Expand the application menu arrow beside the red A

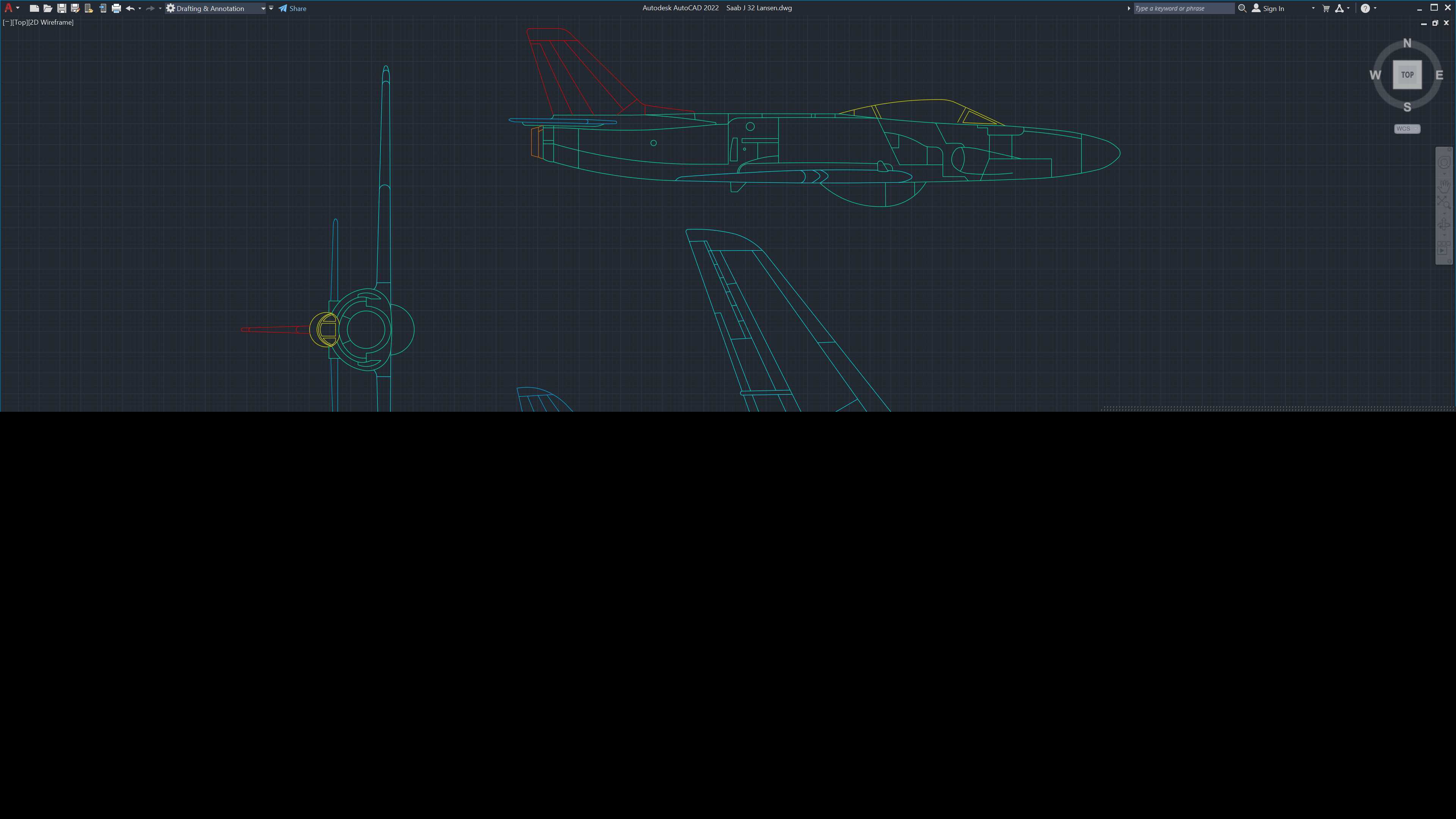point(18,8)
